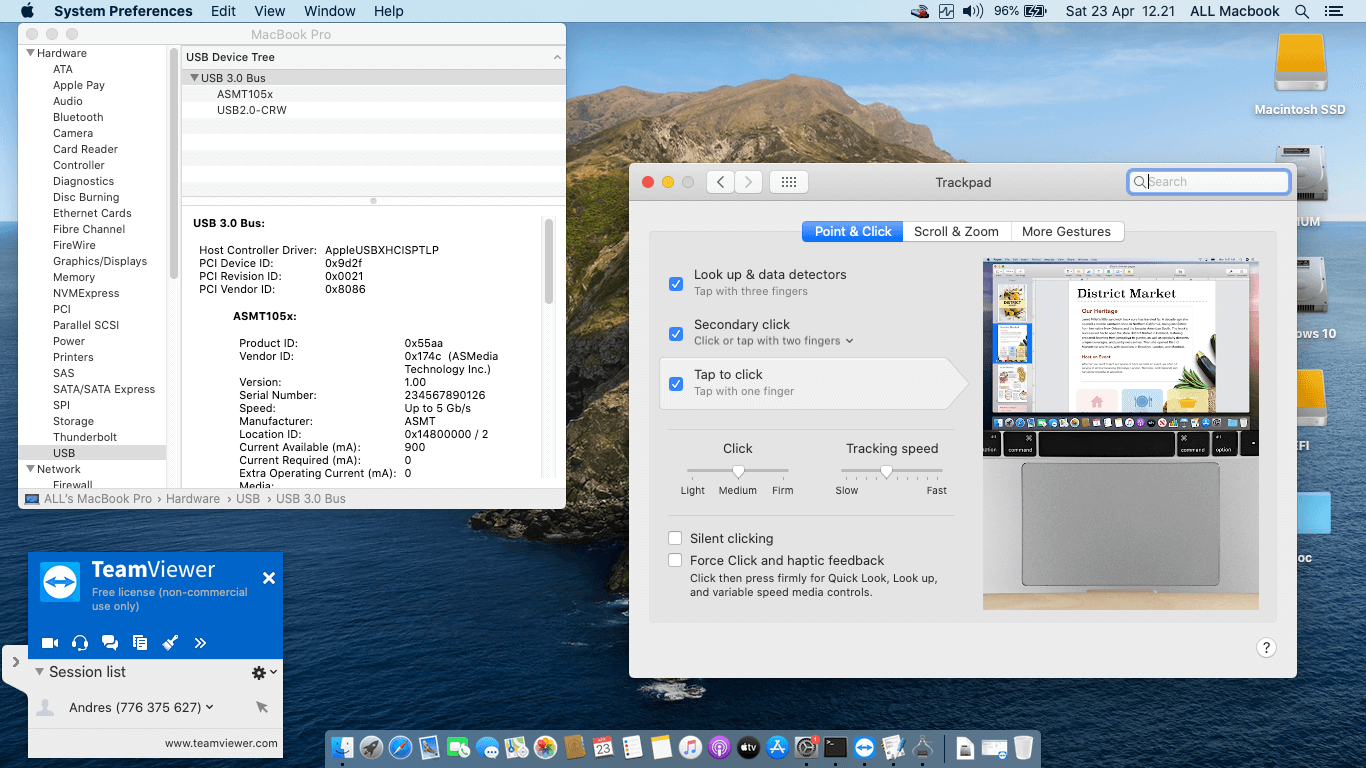The height and width of the screenshot is (768, 1366).
Task: Open Notification Center list icon
Action: (1332, 11)
